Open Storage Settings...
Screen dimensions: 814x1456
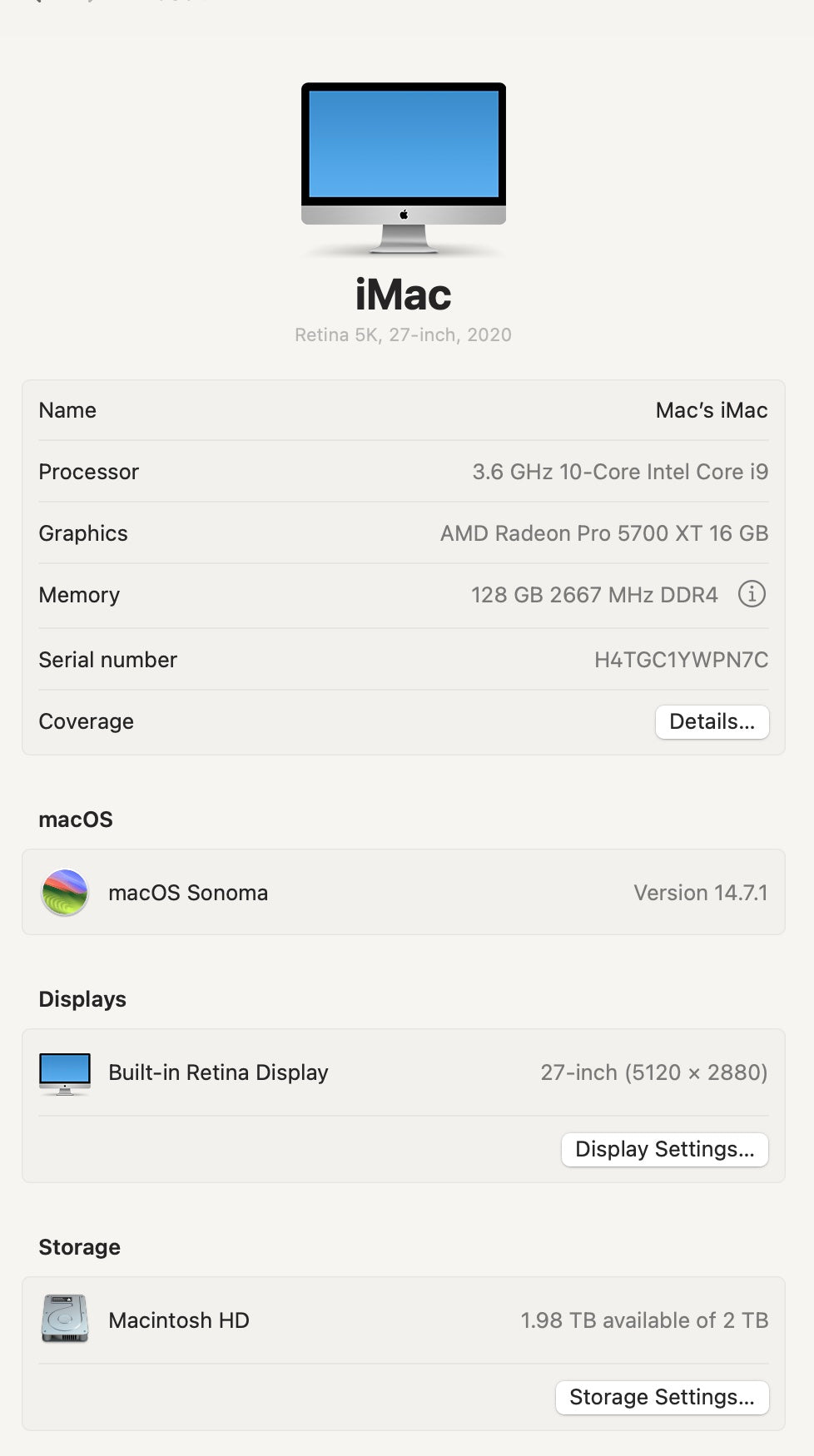pos(662,1398)
